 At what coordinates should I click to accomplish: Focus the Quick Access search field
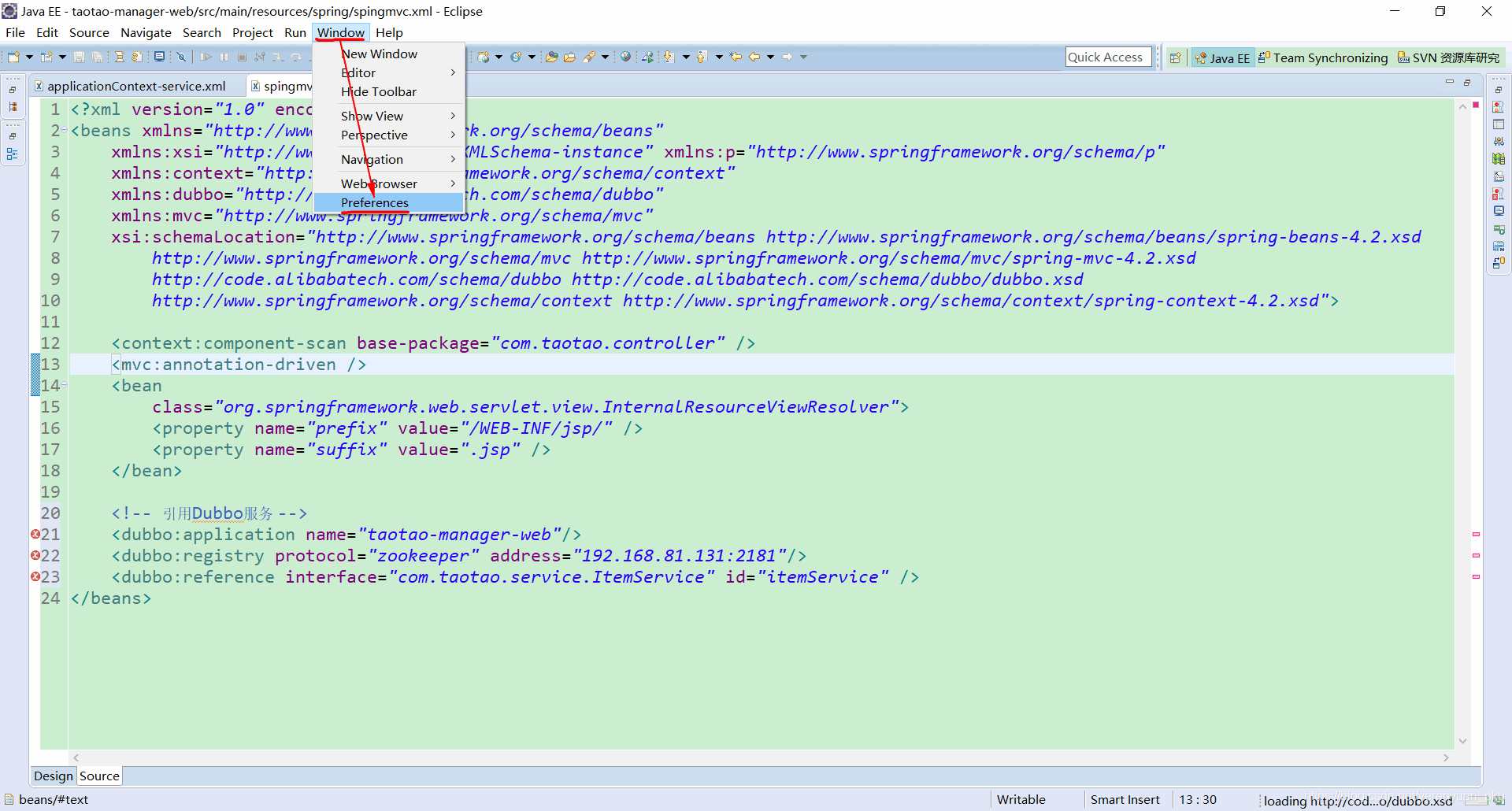pos(1108,57)
